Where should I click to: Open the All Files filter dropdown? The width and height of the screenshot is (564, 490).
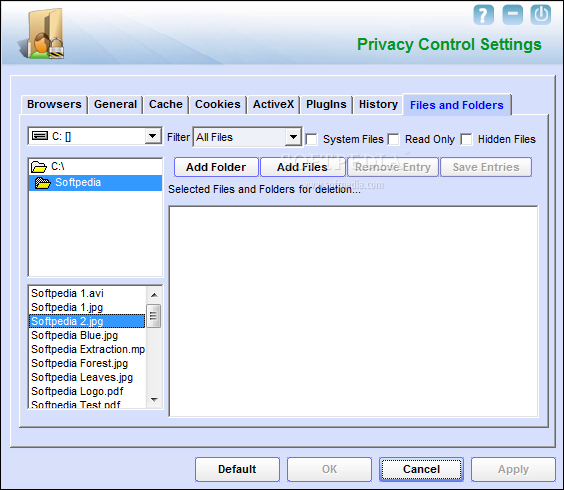click(293, 137)
